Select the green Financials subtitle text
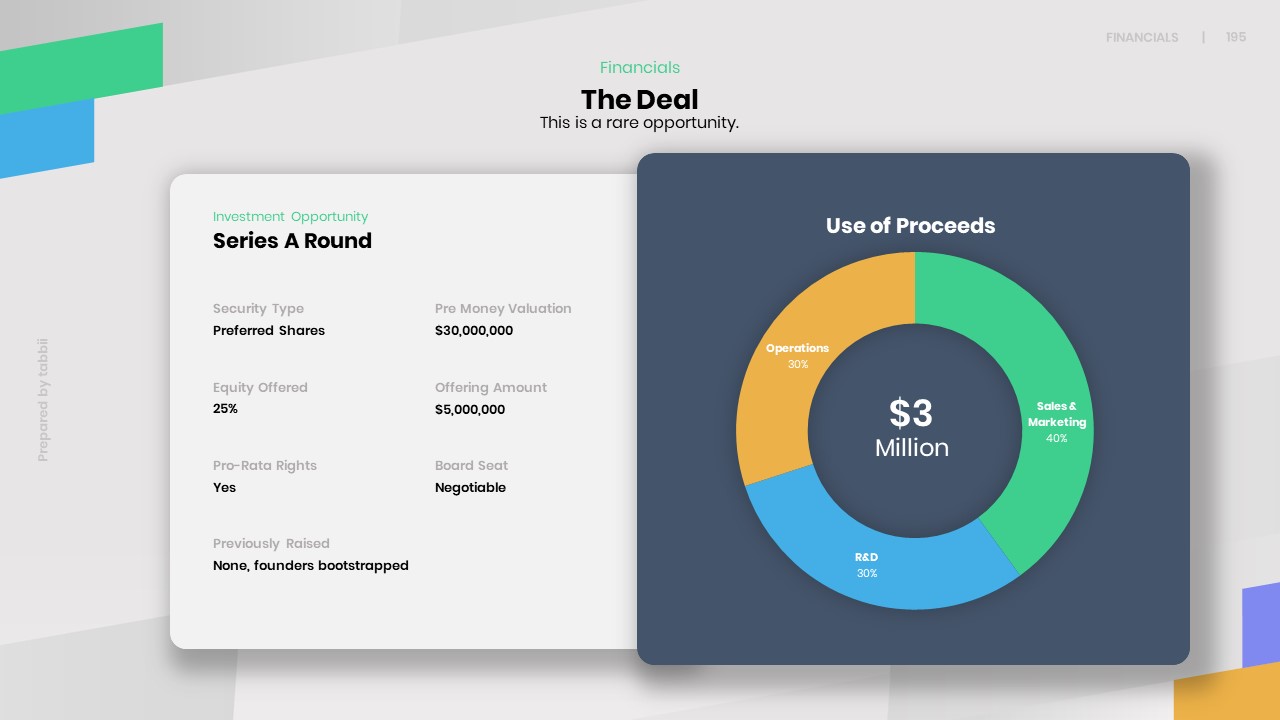 [x=640, y=68]
